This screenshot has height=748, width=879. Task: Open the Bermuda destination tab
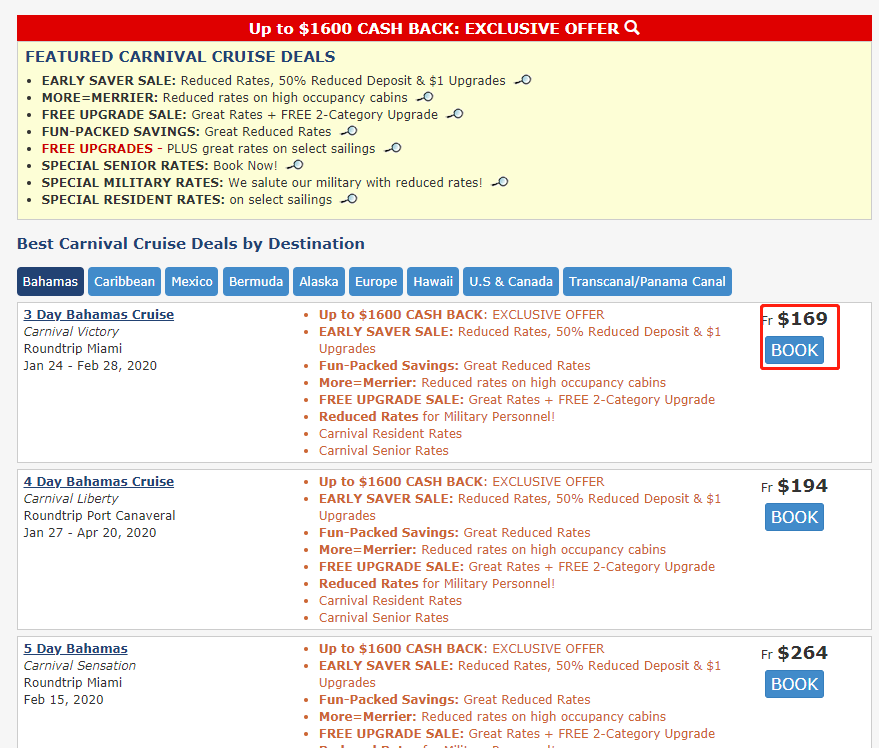click(256, 281)
